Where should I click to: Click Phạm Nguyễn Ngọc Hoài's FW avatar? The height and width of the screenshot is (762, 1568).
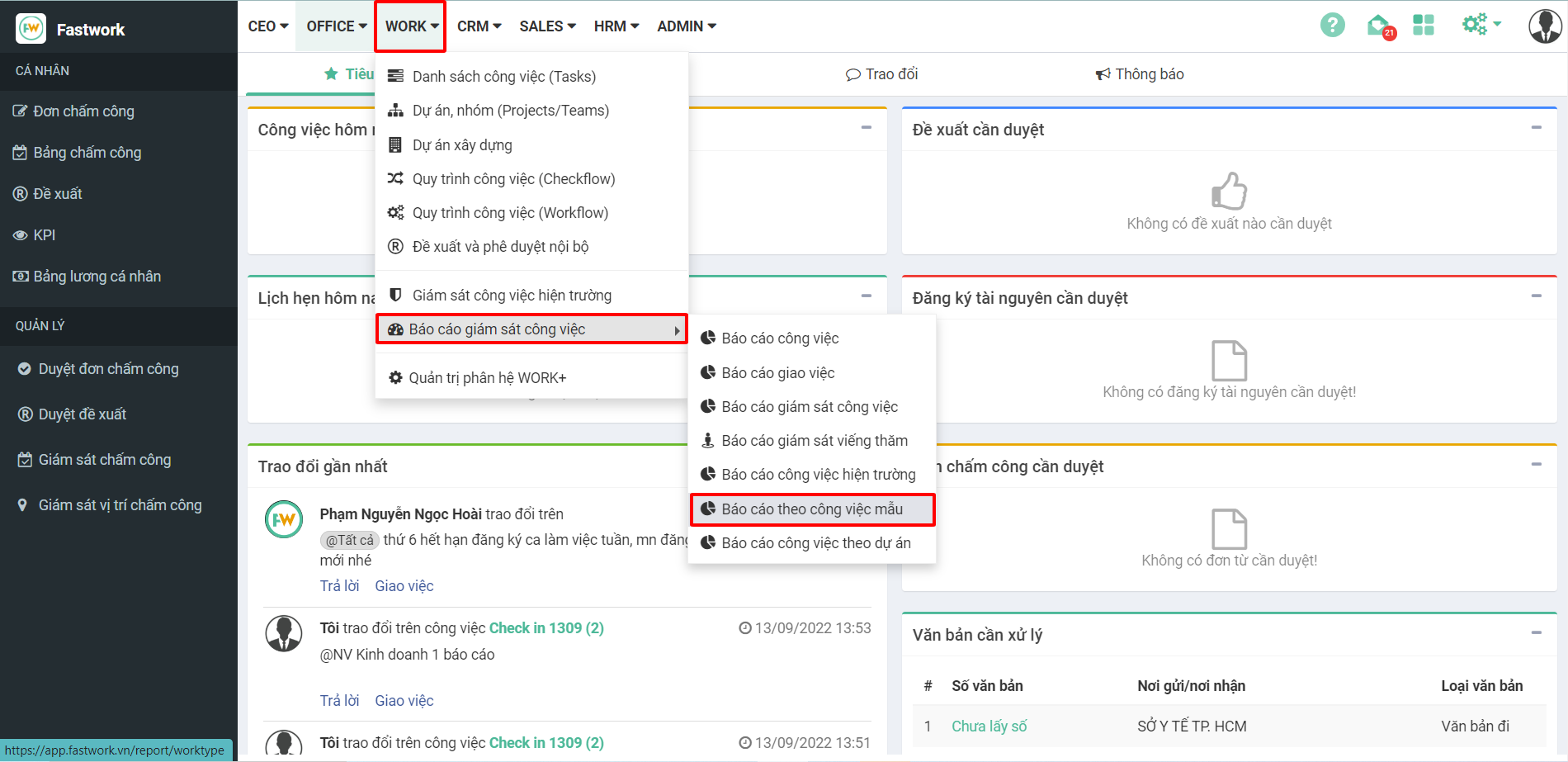[x=284, y=519]
